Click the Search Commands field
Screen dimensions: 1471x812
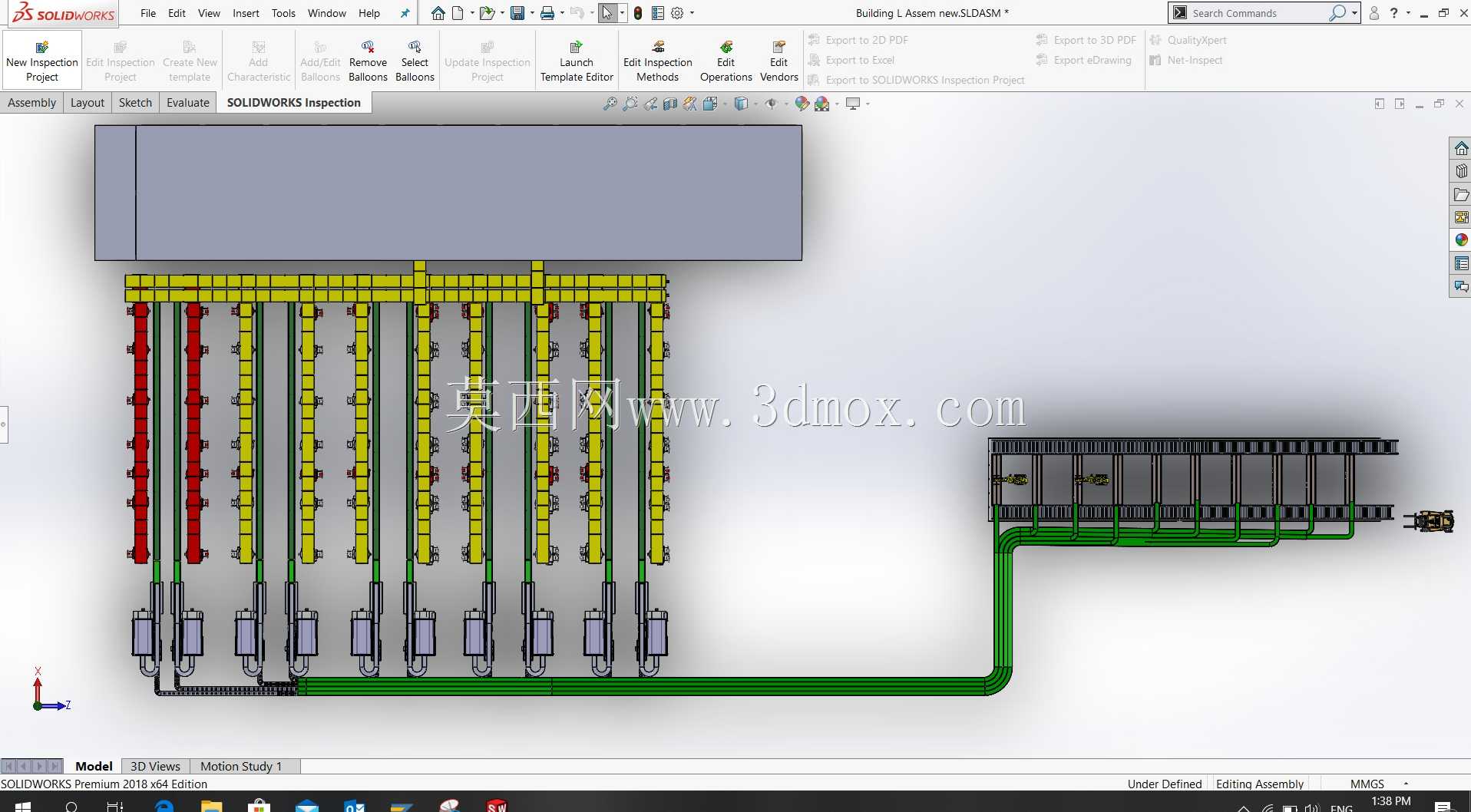coord(1258,13)
